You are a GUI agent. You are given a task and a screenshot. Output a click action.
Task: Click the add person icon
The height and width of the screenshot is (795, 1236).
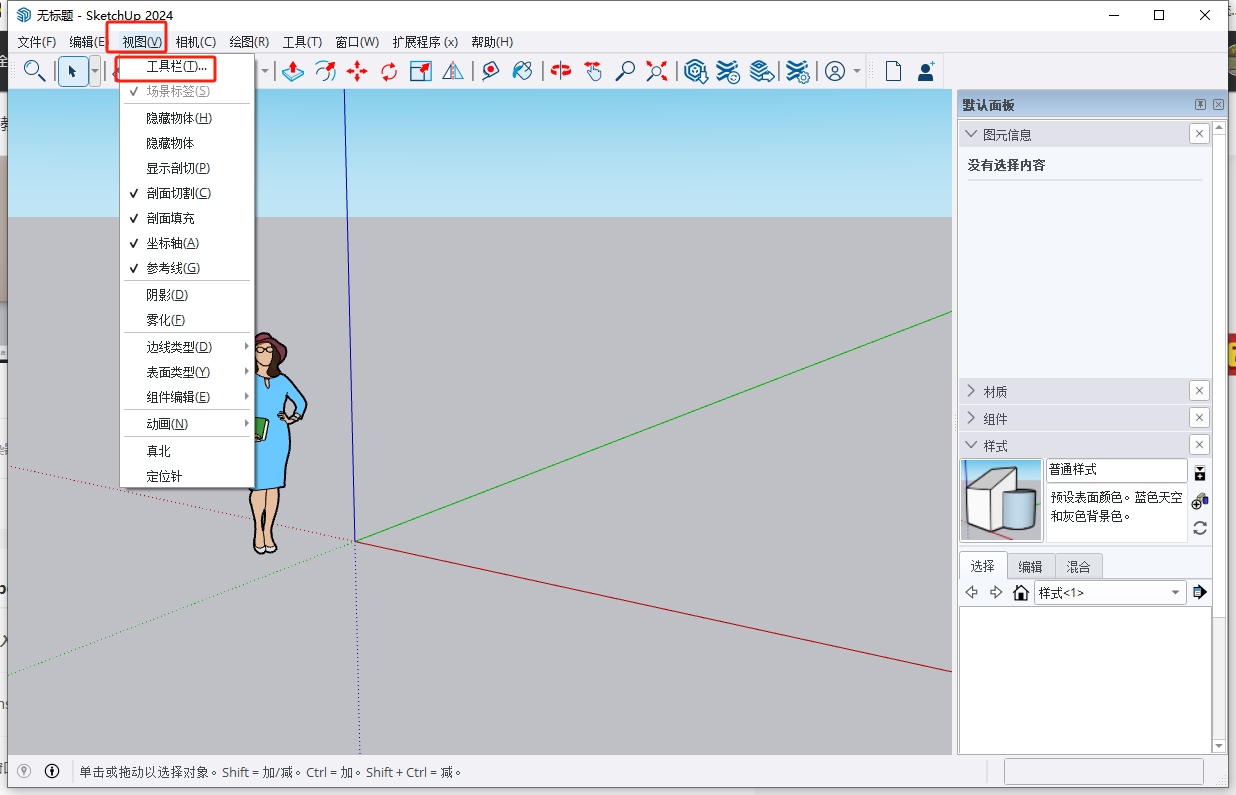926,71
